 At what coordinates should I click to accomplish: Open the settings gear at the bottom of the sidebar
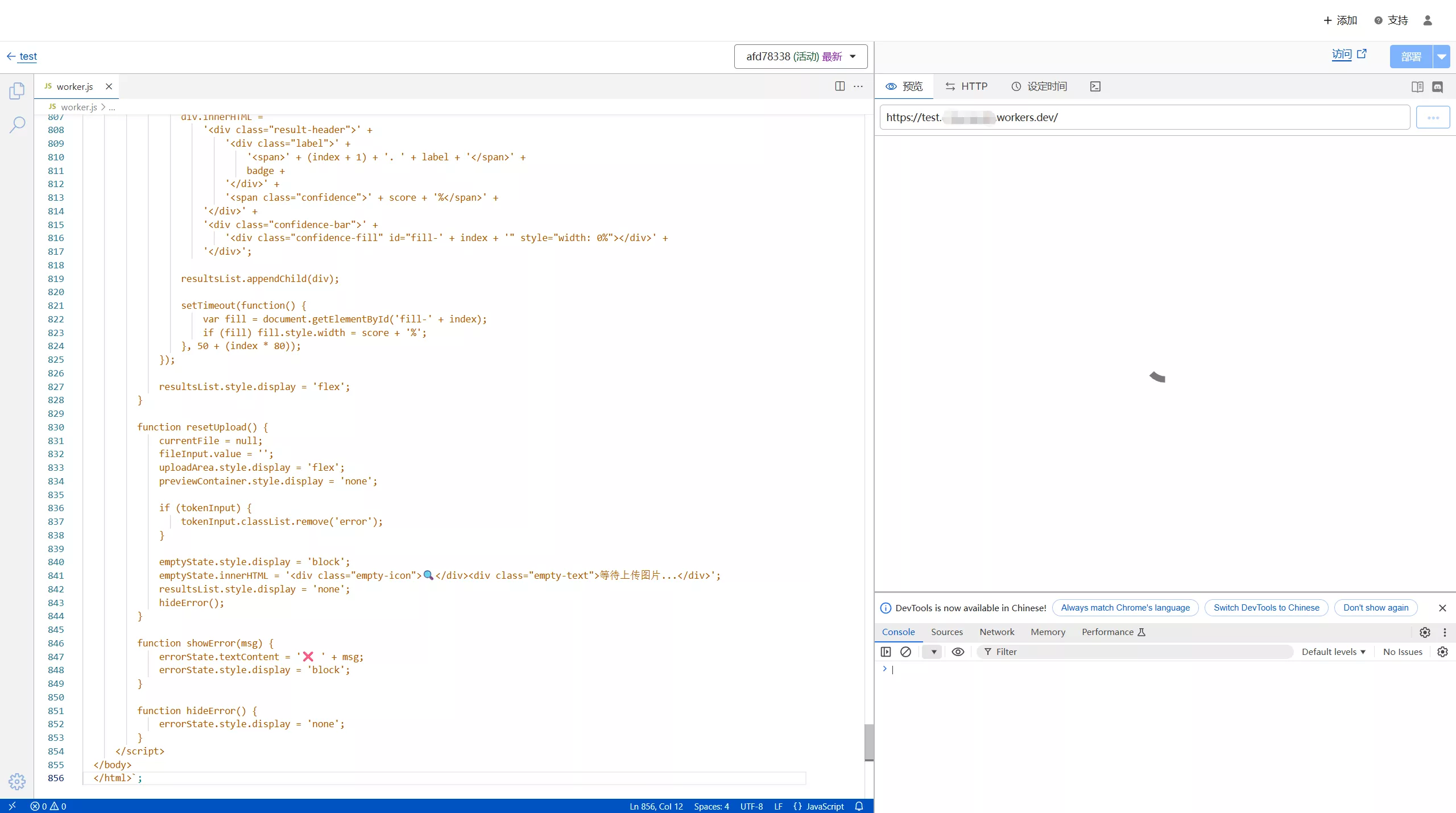pos(17,782)
